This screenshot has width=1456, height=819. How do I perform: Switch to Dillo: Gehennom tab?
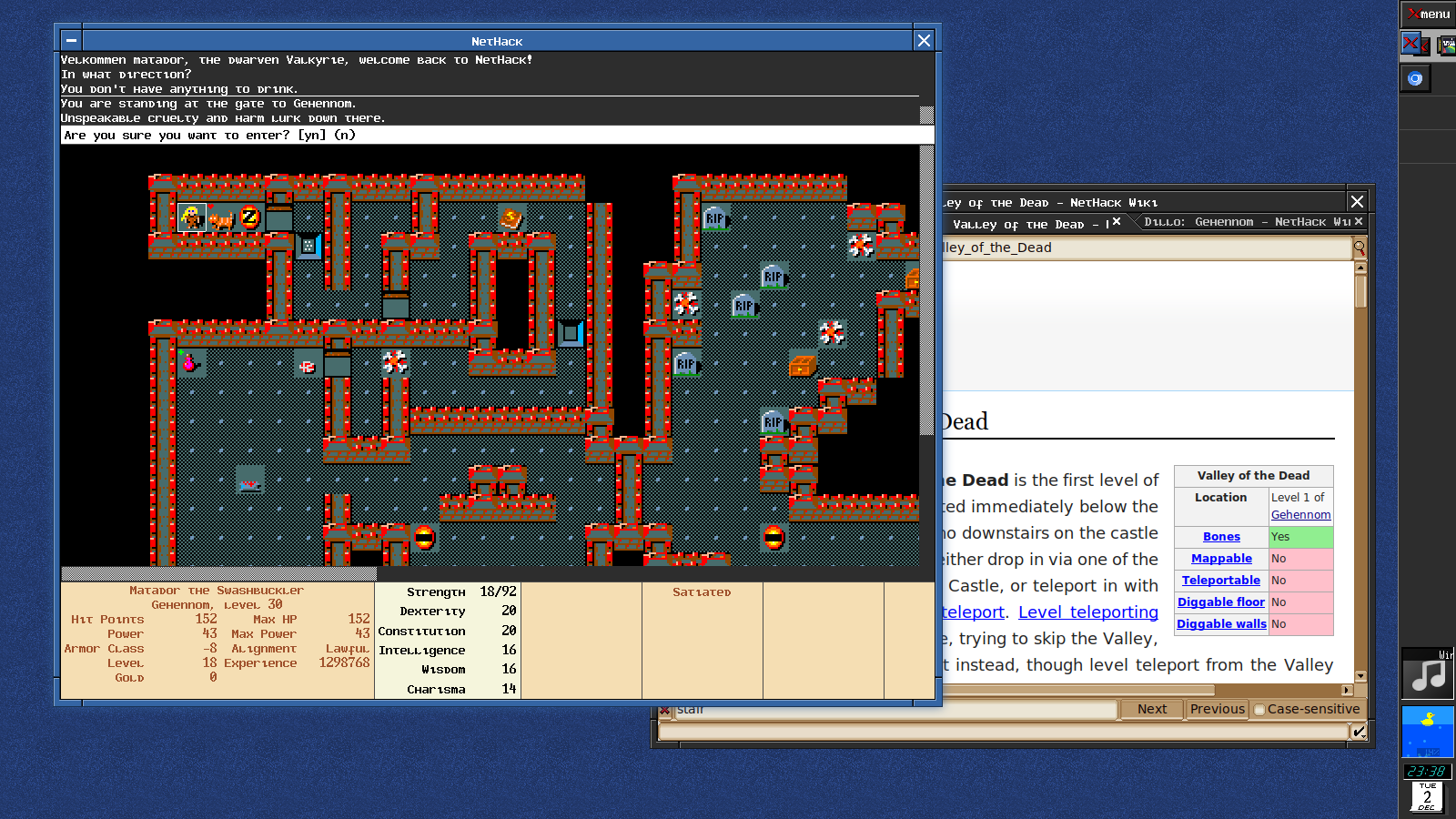[x=1245, y=222]
